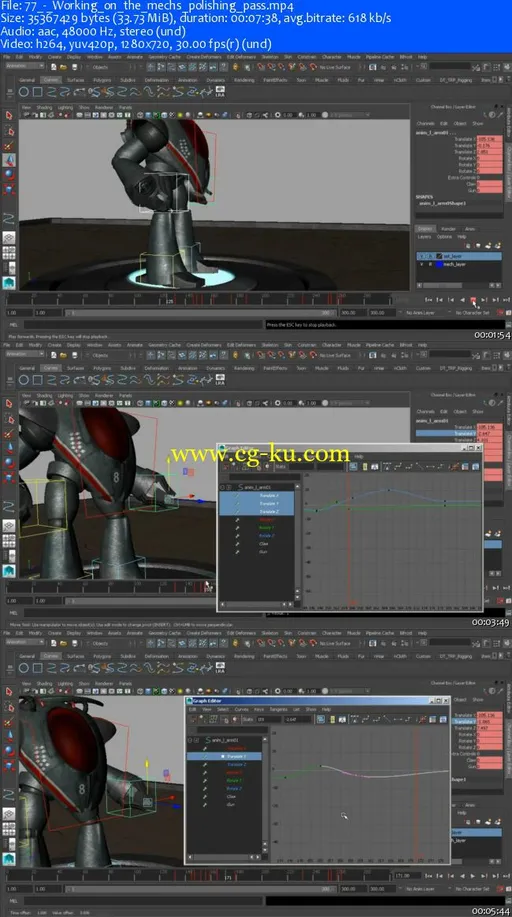Open Animation menu set dropdown, 00:01:54 frame
Screen dimensions: 512x917
[25, 66]
